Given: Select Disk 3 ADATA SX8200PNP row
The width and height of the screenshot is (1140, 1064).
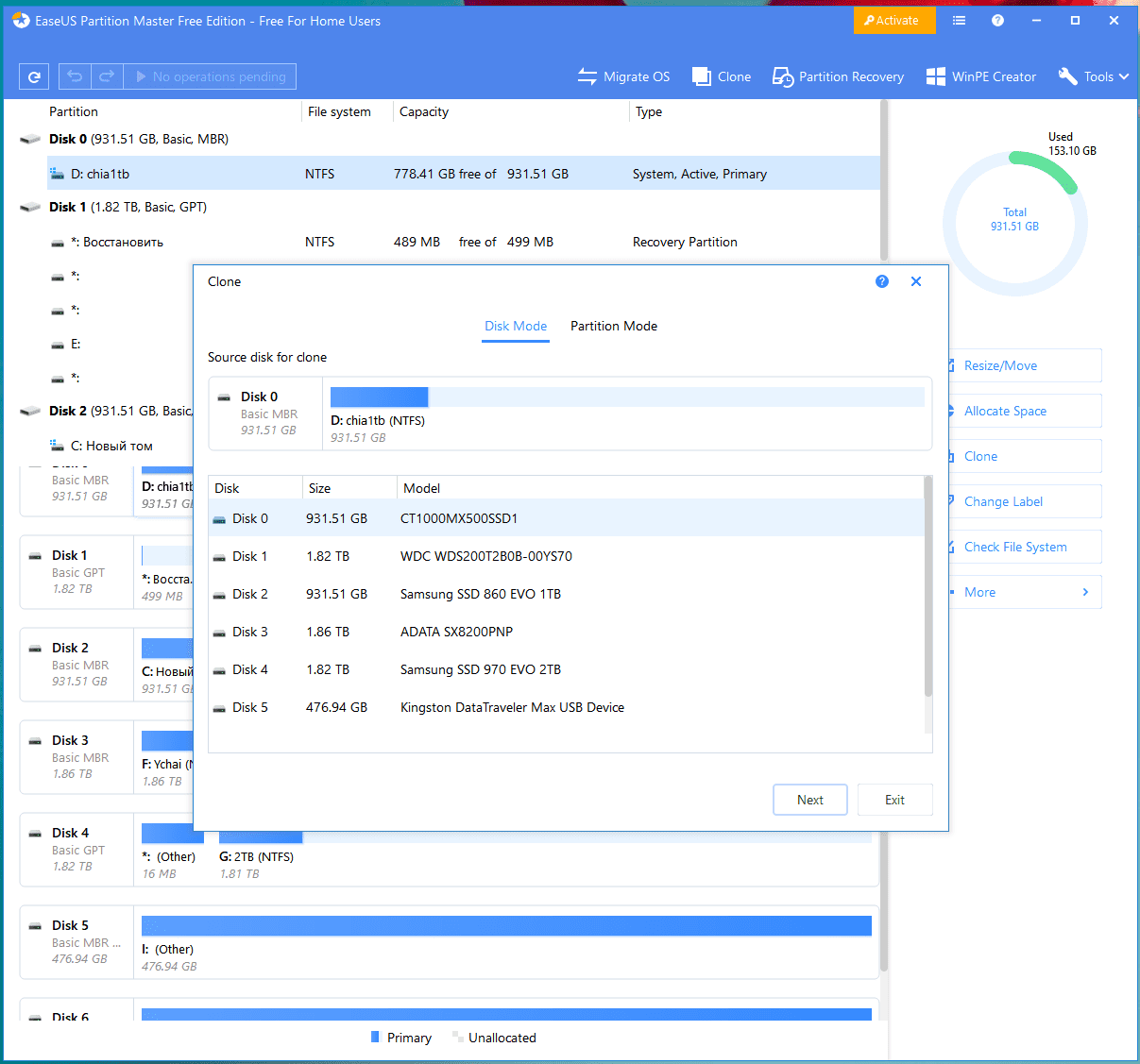Looking at the screenshot, I should pos(566,632).
